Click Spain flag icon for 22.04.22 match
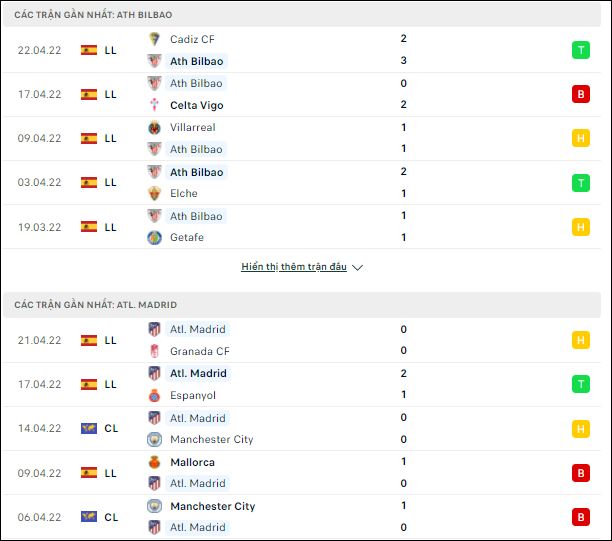 coord(89,50)
